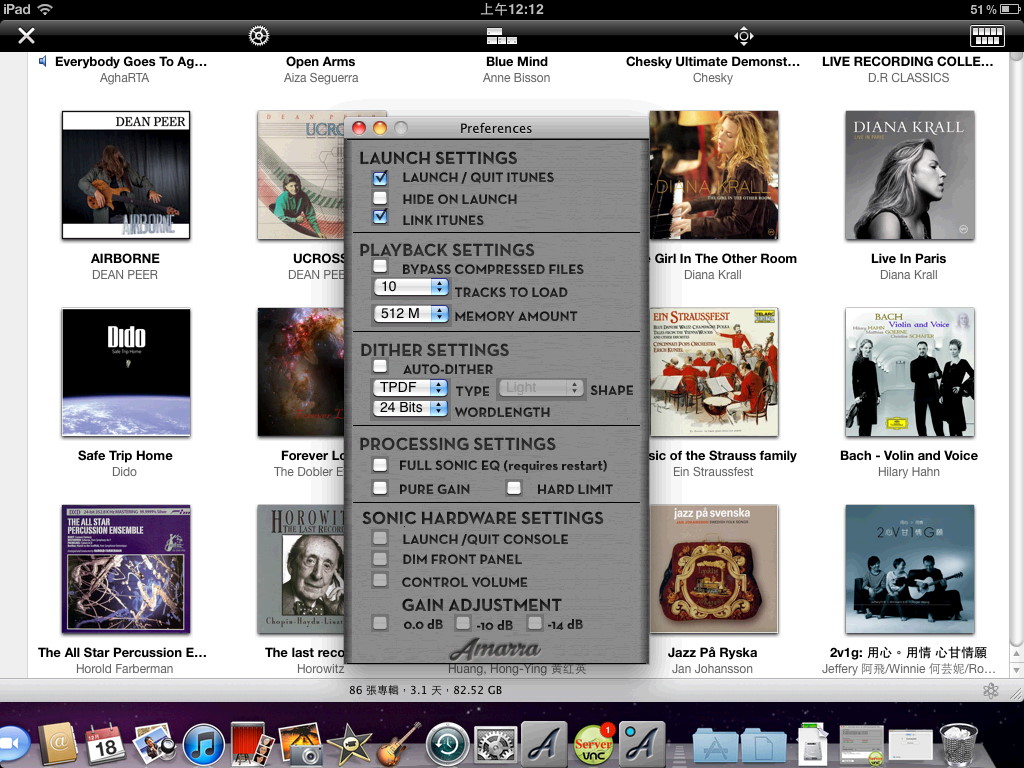
Task: Open the Applications folder in the dock
Action: click(714, 746)
